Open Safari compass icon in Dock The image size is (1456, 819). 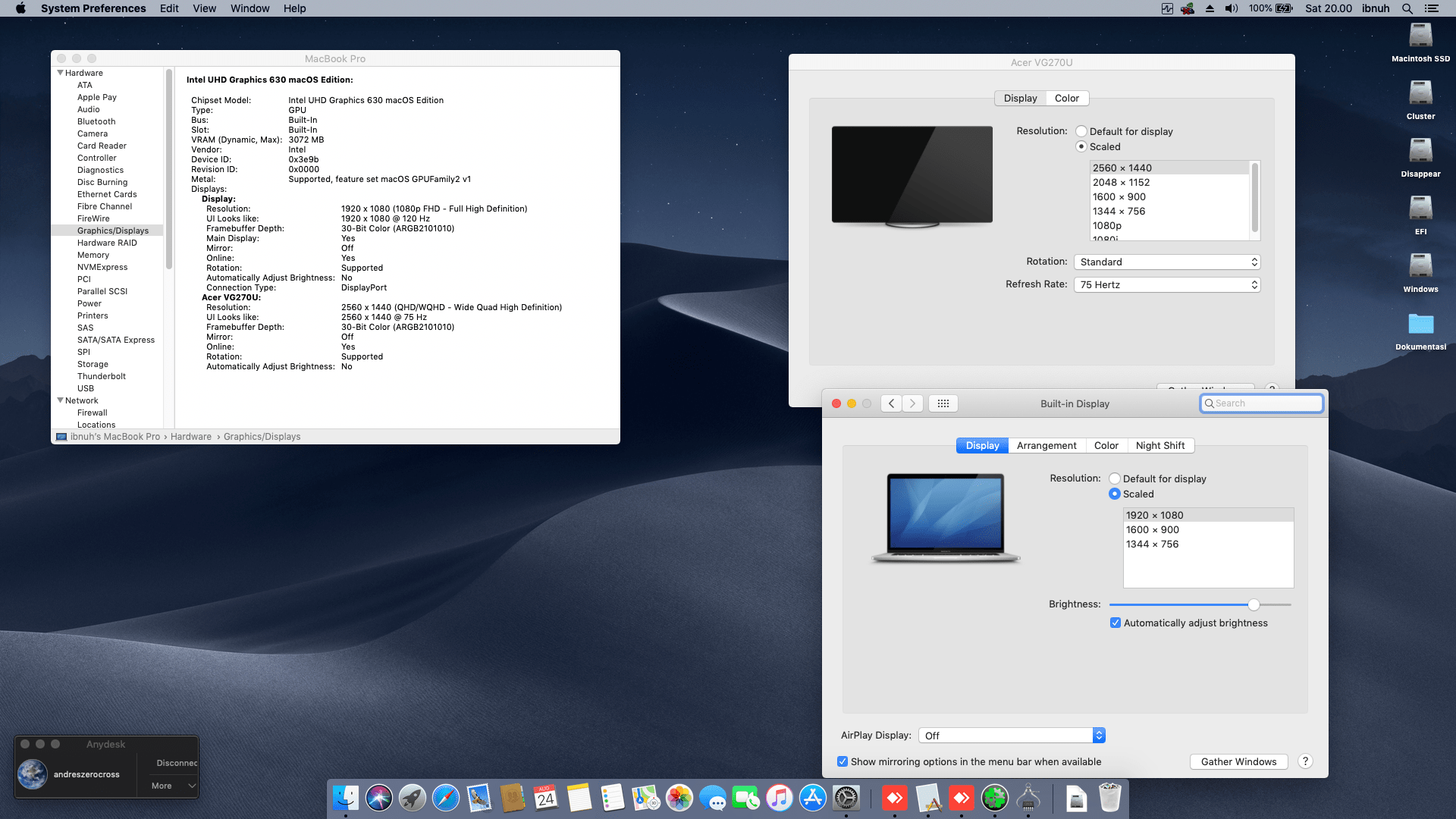click(x=446, y=798)
